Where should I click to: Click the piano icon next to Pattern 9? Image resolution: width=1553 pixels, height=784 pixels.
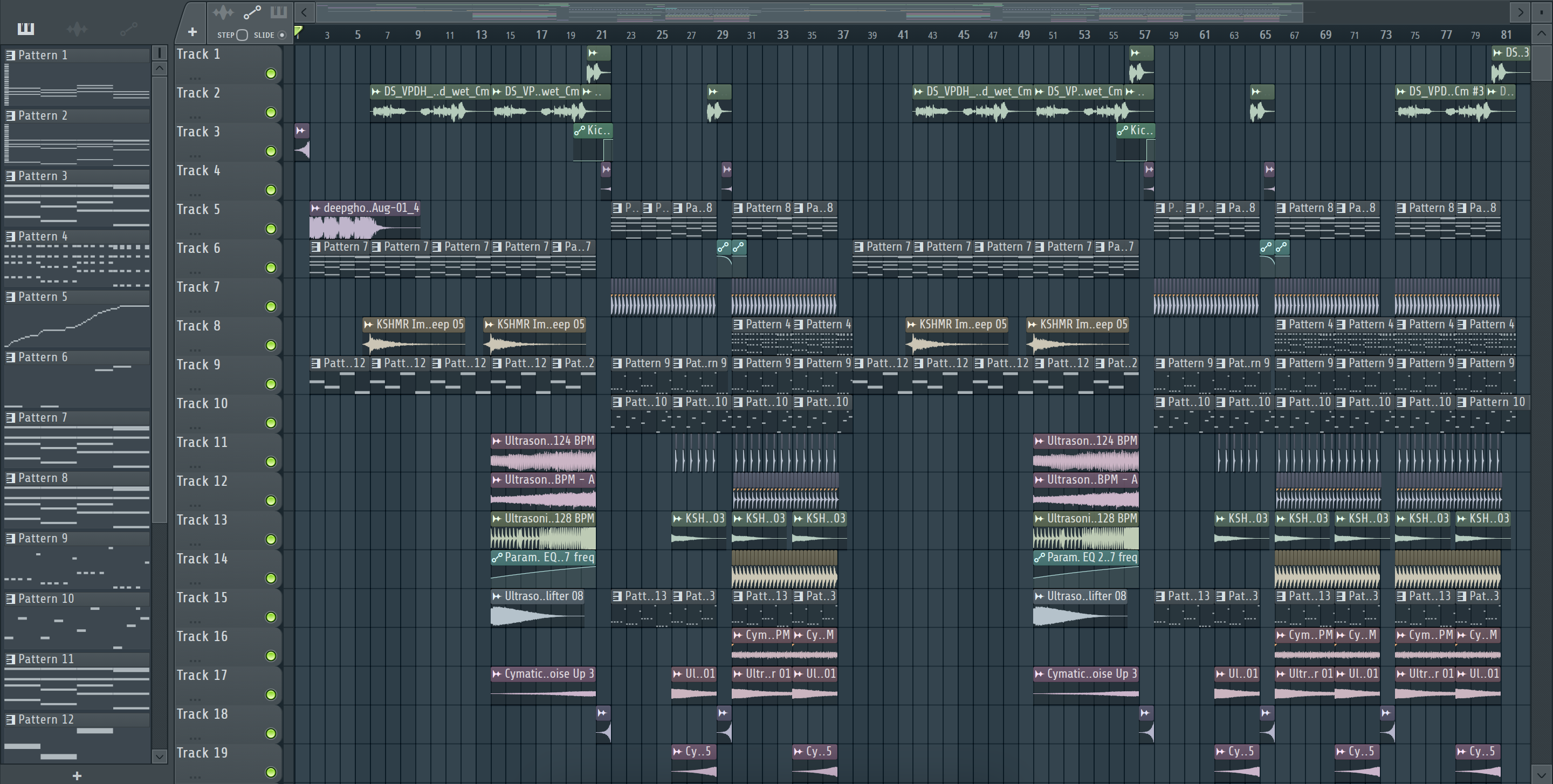click(10, 538)
